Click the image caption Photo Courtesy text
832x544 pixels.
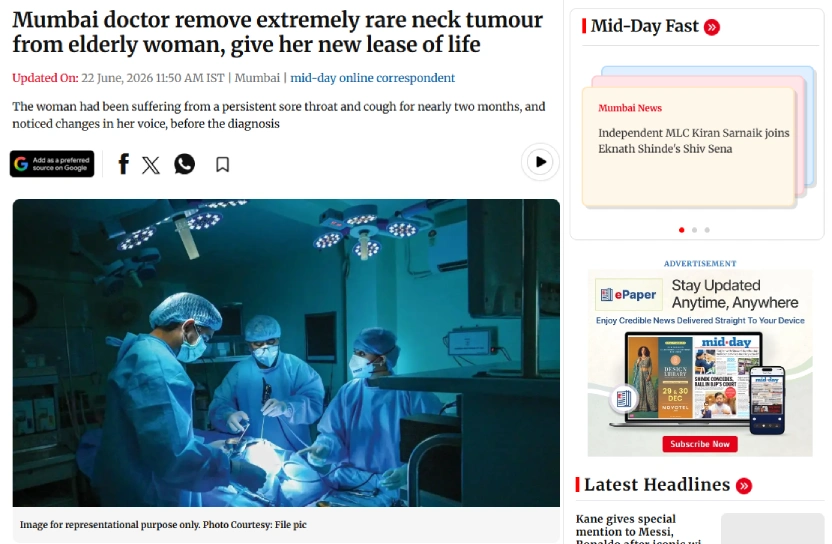coord(255,524)
